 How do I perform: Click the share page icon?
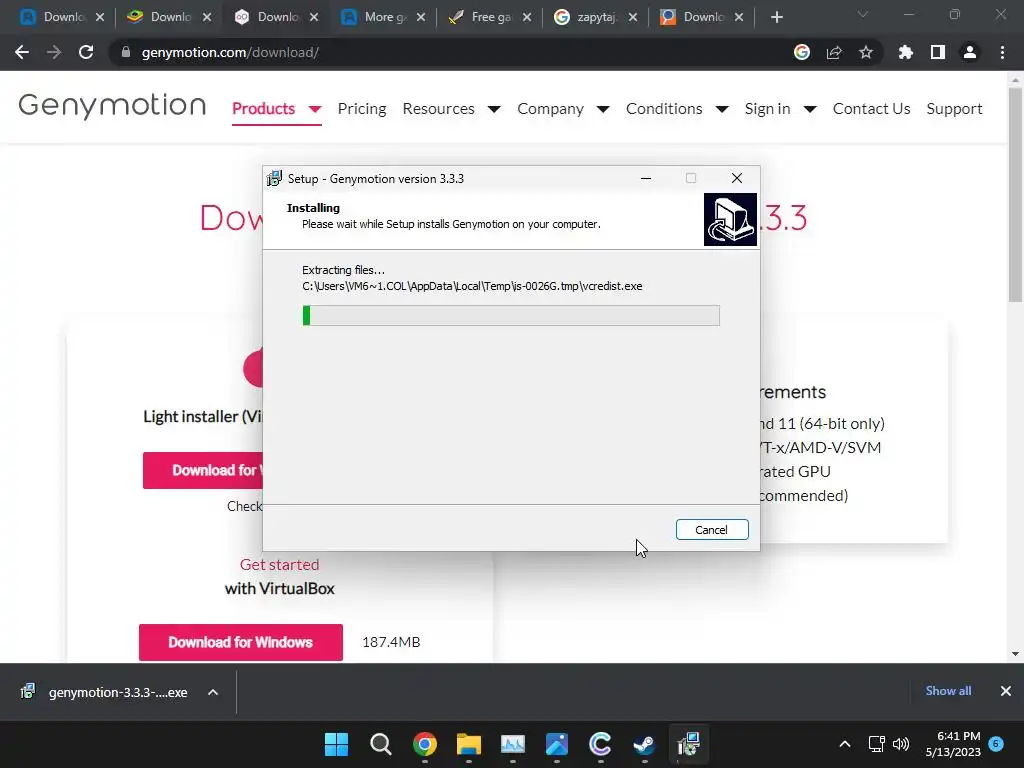click(x=834, y=52)
